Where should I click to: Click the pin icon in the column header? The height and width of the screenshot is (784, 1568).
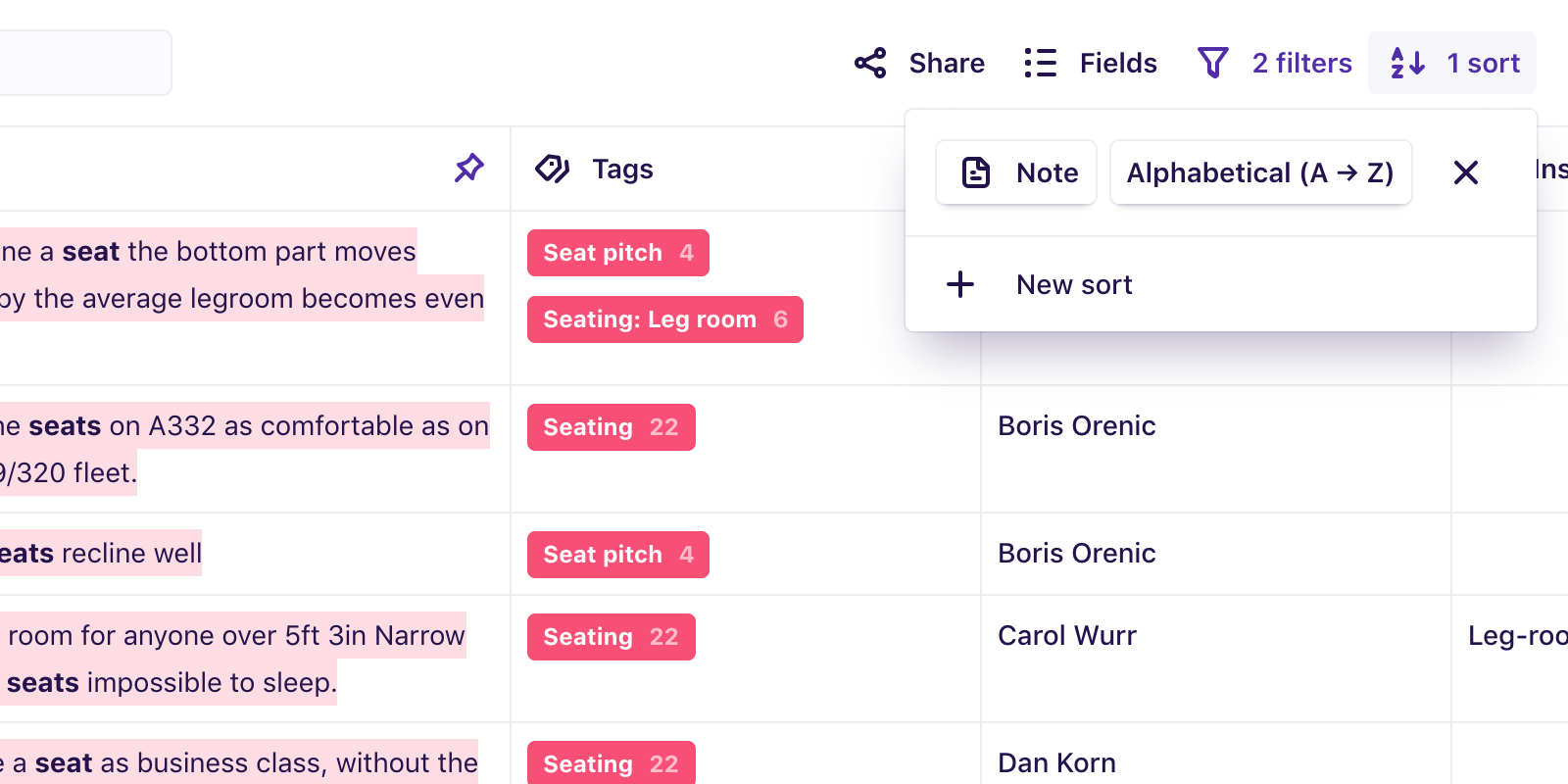pyautogui.click(x=468, y=168)
